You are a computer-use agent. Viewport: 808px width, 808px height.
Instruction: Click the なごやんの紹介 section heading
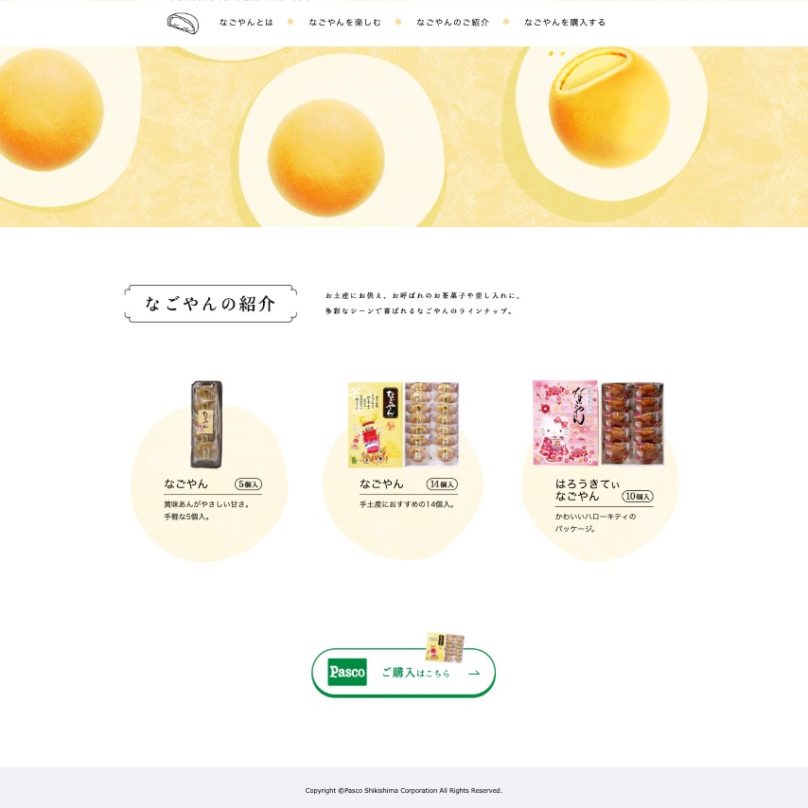pos(210,304)
